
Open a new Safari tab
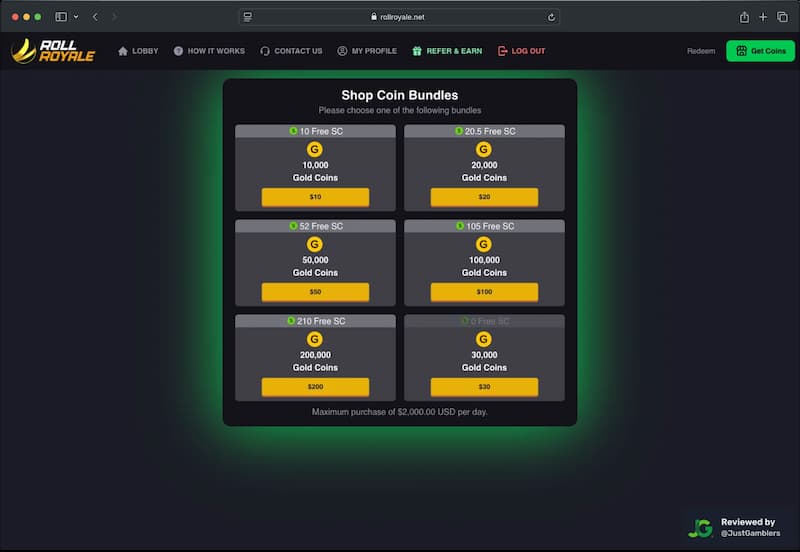pos(763,17)
